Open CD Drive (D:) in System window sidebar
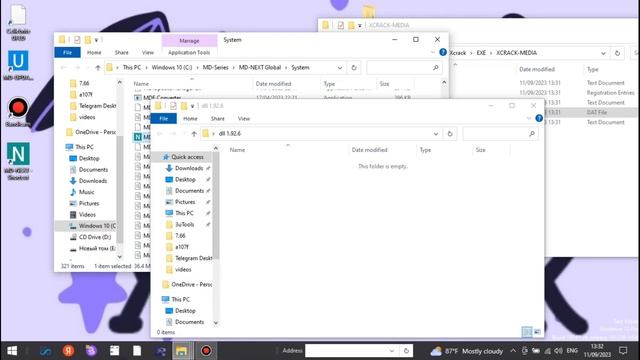Image resolution: width=640 pixels, height=360 pixels. point(91,237)
